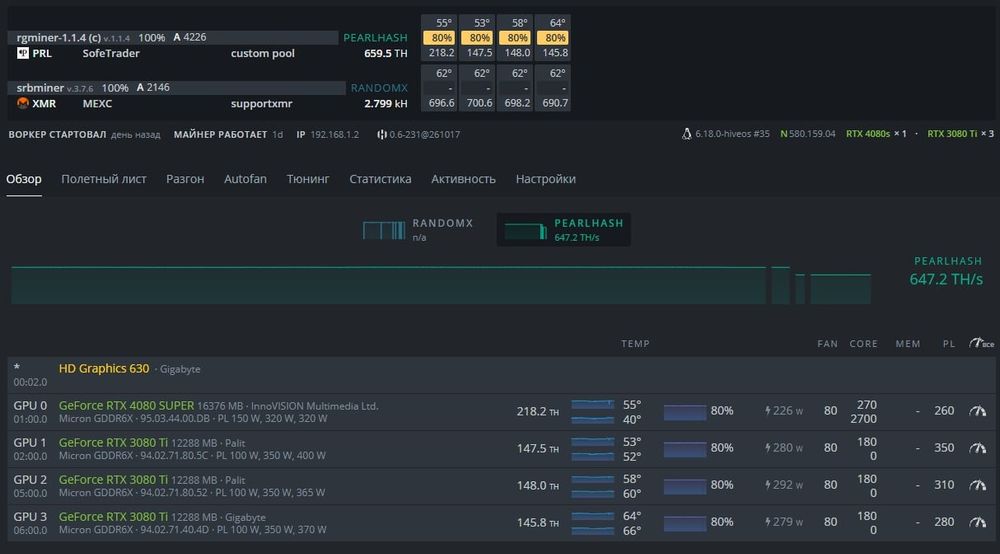This screenshot has width=1000, height=554.
Task: Click GeForce RTX 3080 Ti in GPU 1 row
Action: pyautogui.click(x=114, y=442)
